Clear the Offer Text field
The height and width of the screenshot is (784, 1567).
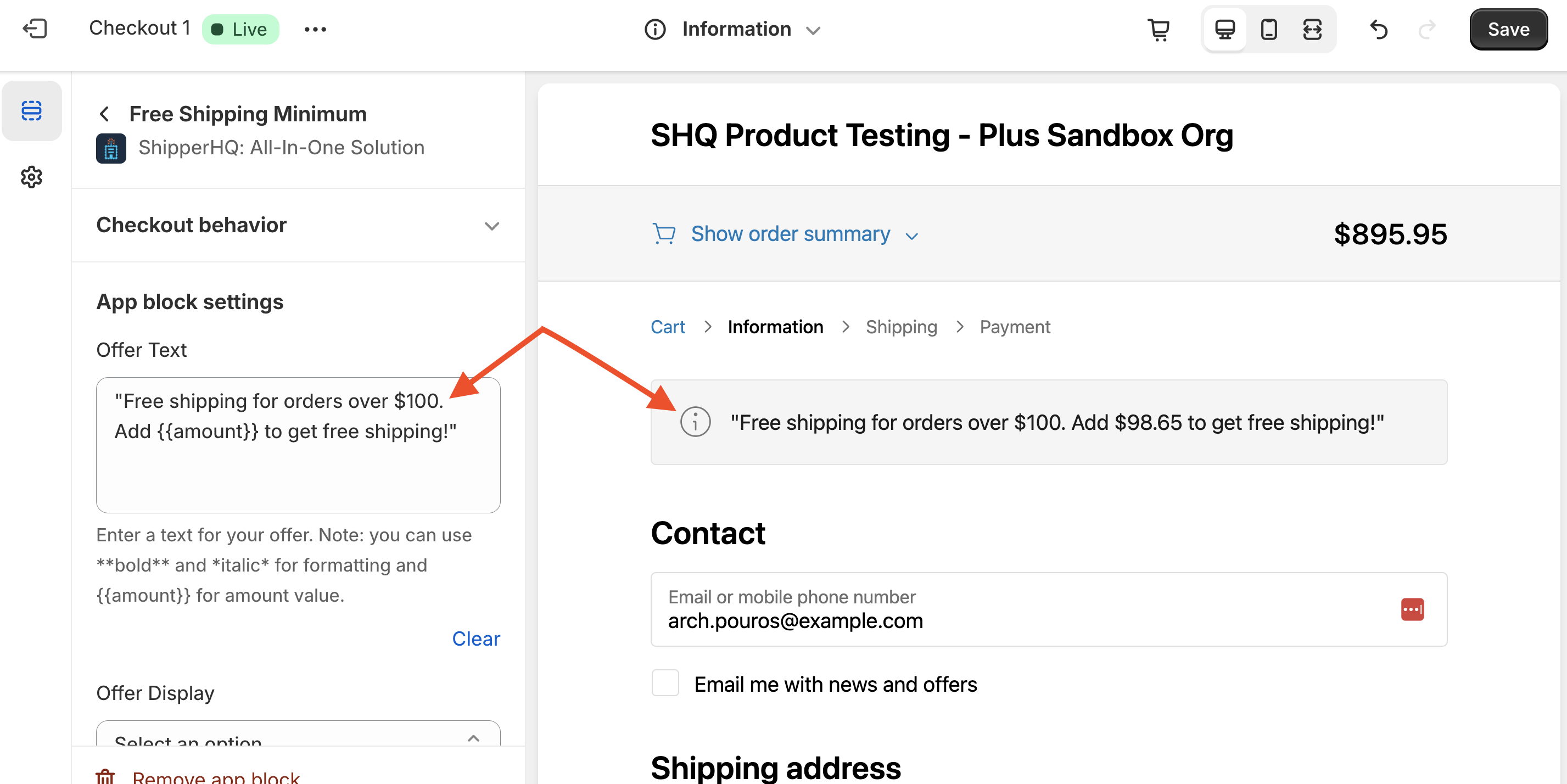tap(475, 639)
